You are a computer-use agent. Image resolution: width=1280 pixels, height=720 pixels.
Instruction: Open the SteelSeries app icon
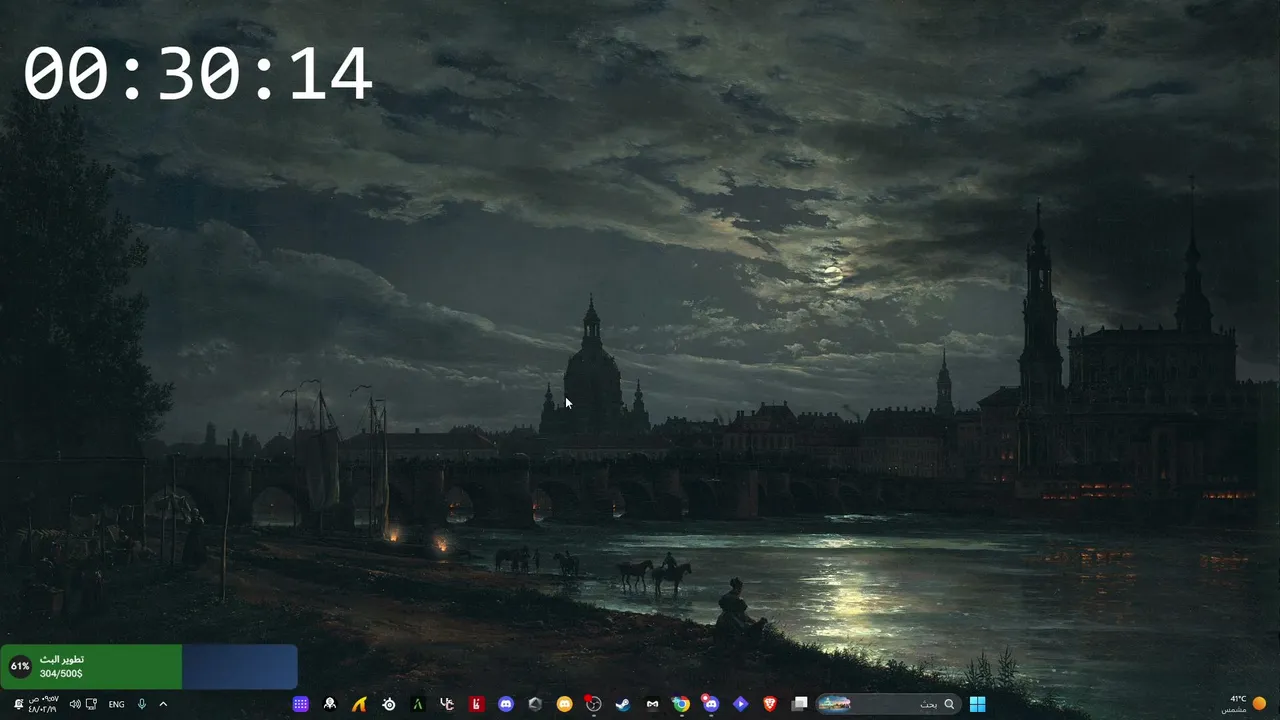(x=389, y=704)
